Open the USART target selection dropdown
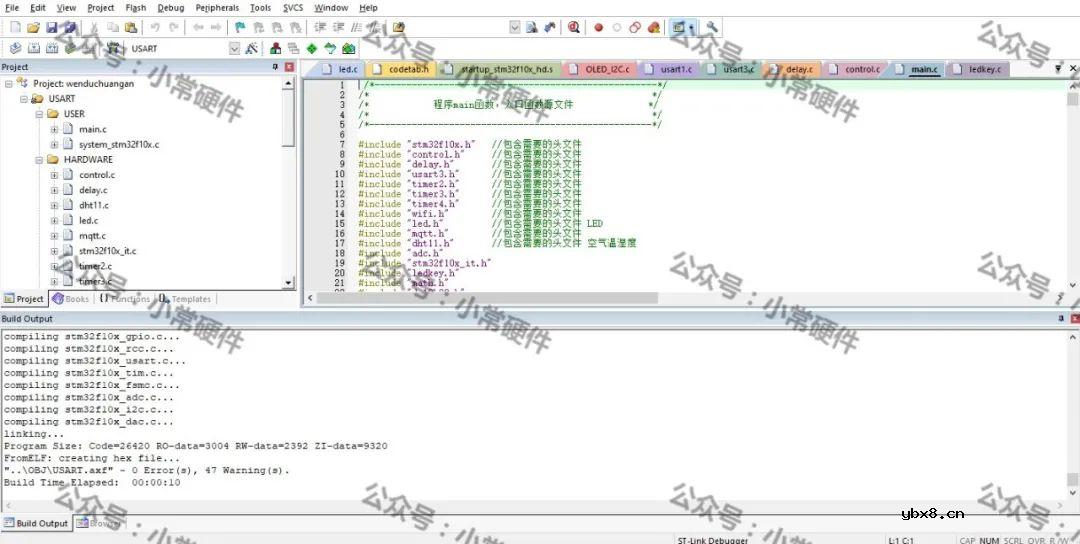The image size is (1080, 544). 234,48
